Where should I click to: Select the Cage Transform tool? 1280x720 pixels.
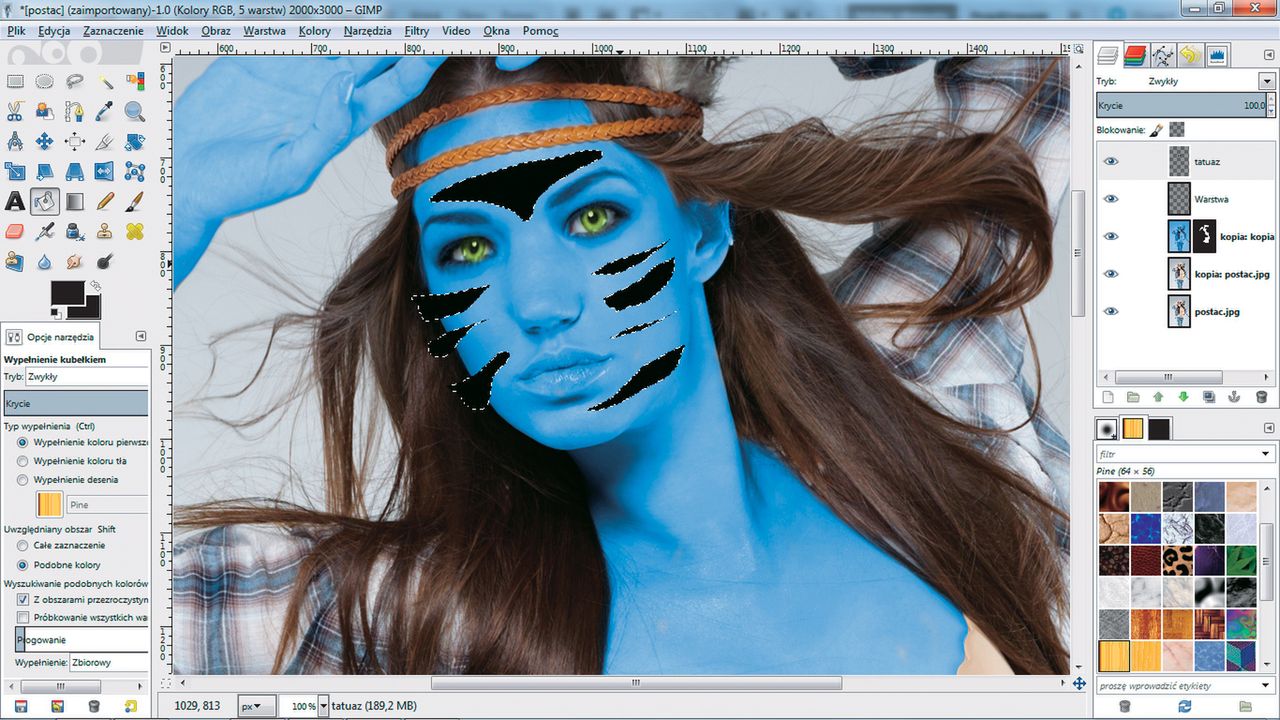point(135,172)
